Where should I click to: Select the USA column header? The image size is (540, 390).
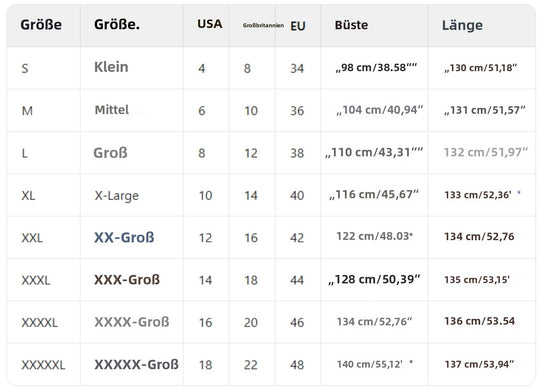tap(210, 24)
